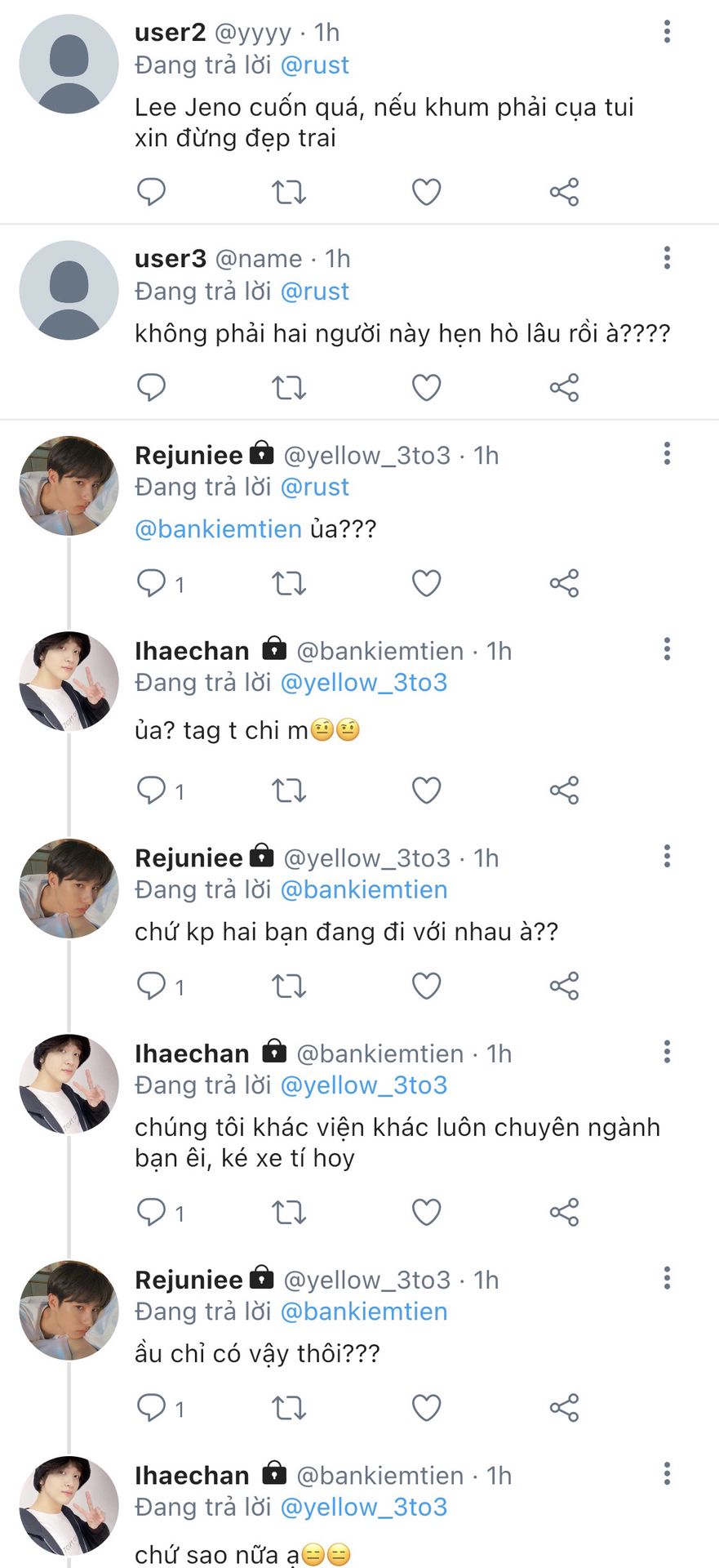Open user2's profile name

[x=170, y=32]
